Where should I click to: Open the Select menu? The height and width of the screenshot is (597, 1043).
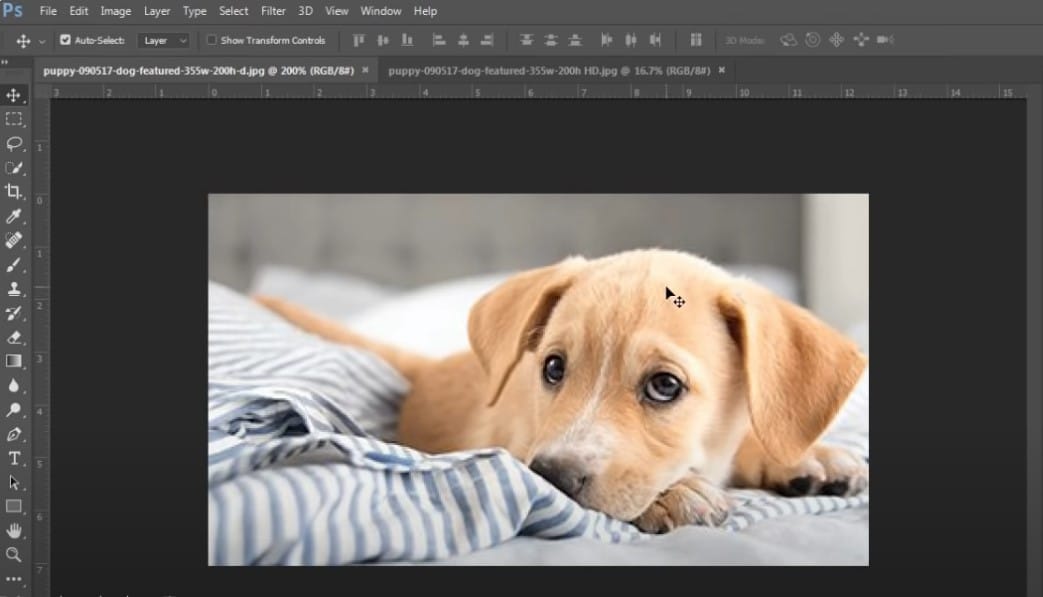[233, 11]
